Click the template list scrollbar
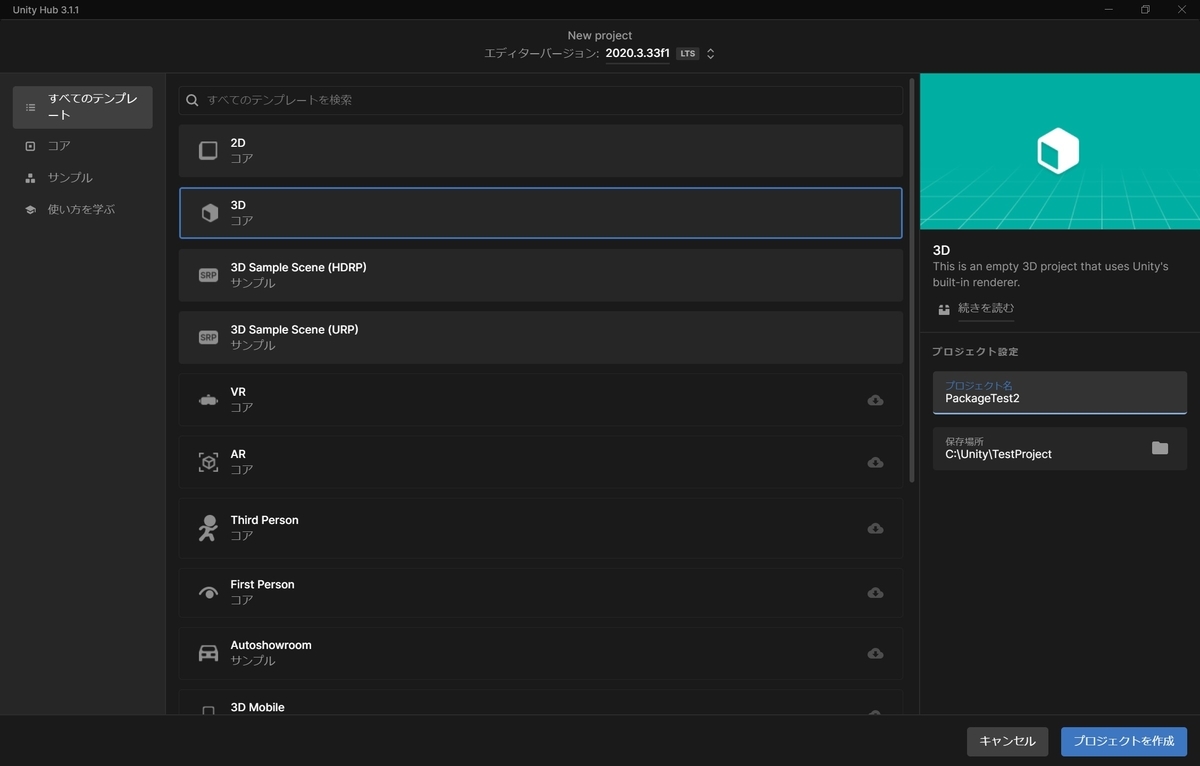The height and width of the screenshot is (766, 1200). point(911,280)
